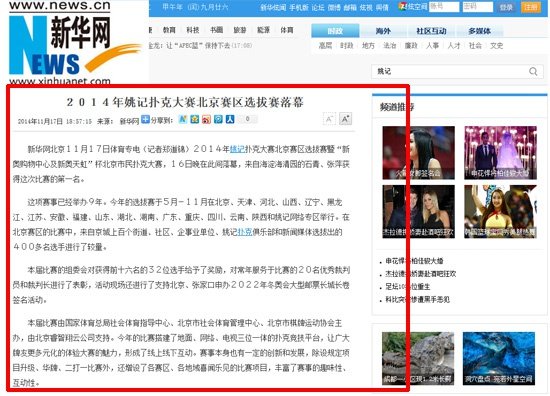Screen dimensions: 550x396
Task: Increase article font size (A+)
Action: pyautogui.click(x=345, y=119)
